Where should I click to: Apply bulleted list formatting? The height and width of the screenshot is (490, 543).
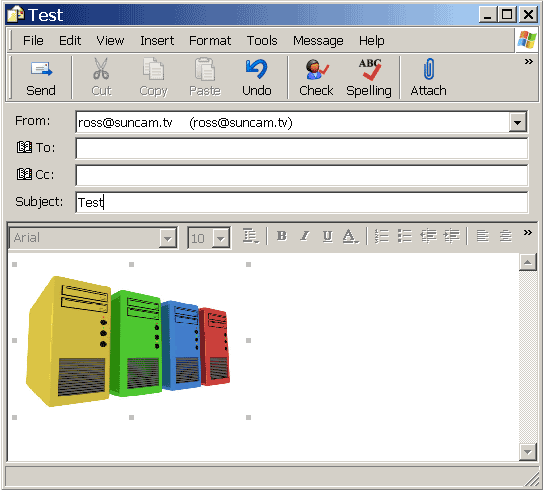point(404,236)
